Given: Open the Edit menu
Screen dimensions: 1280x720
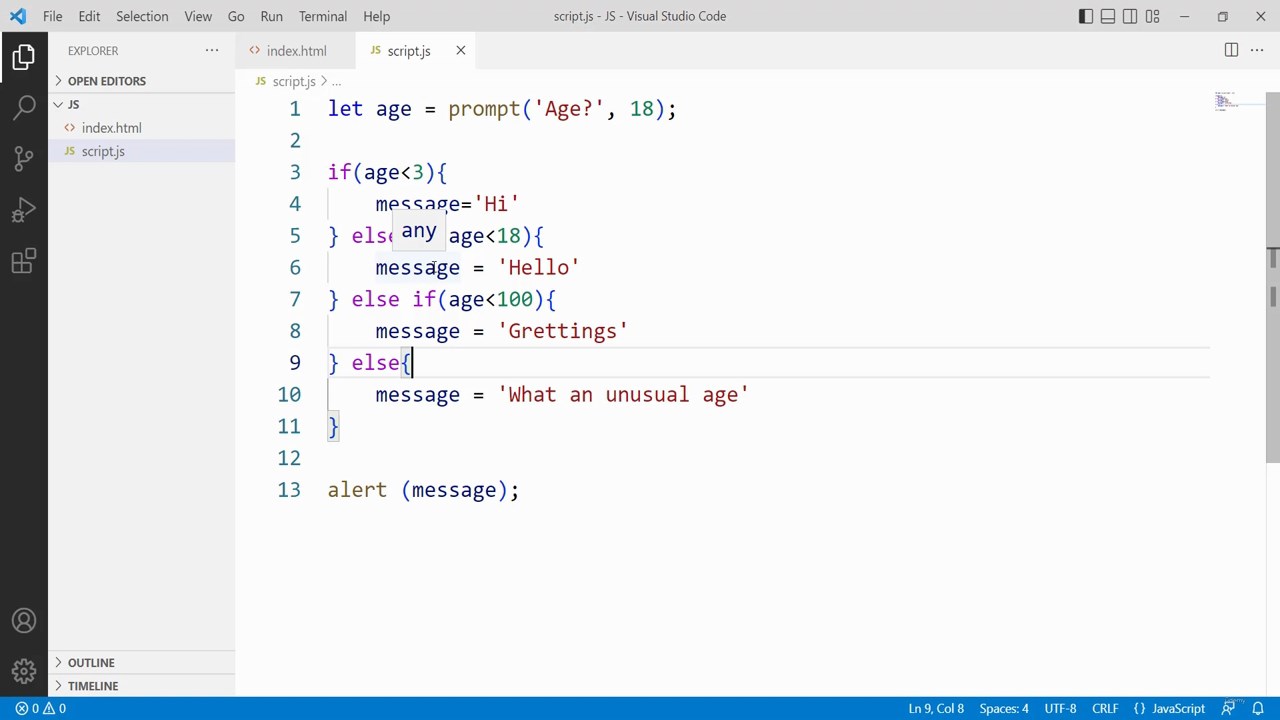Looking at the screenshot, I should [x=89, y=16].
